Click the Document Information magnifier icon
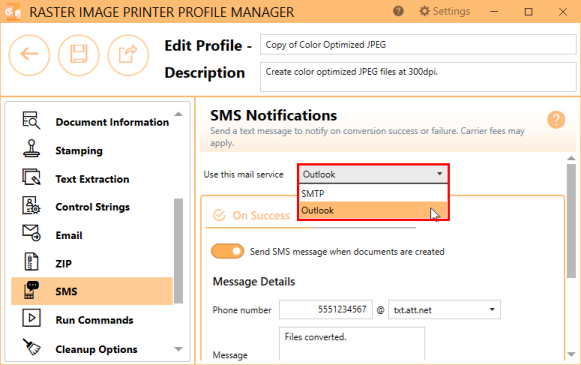 pos(31,120)
